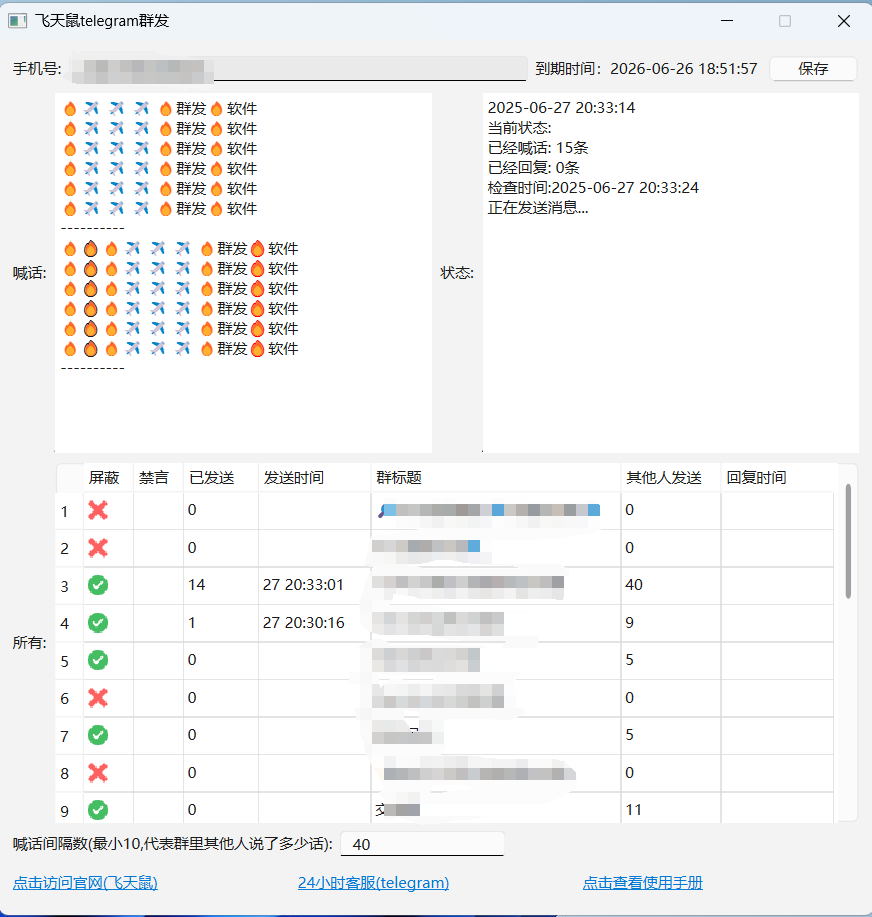Click the 已发送 value 0 in row 6
Screen dimensions: 872x917
coord(192,697)
